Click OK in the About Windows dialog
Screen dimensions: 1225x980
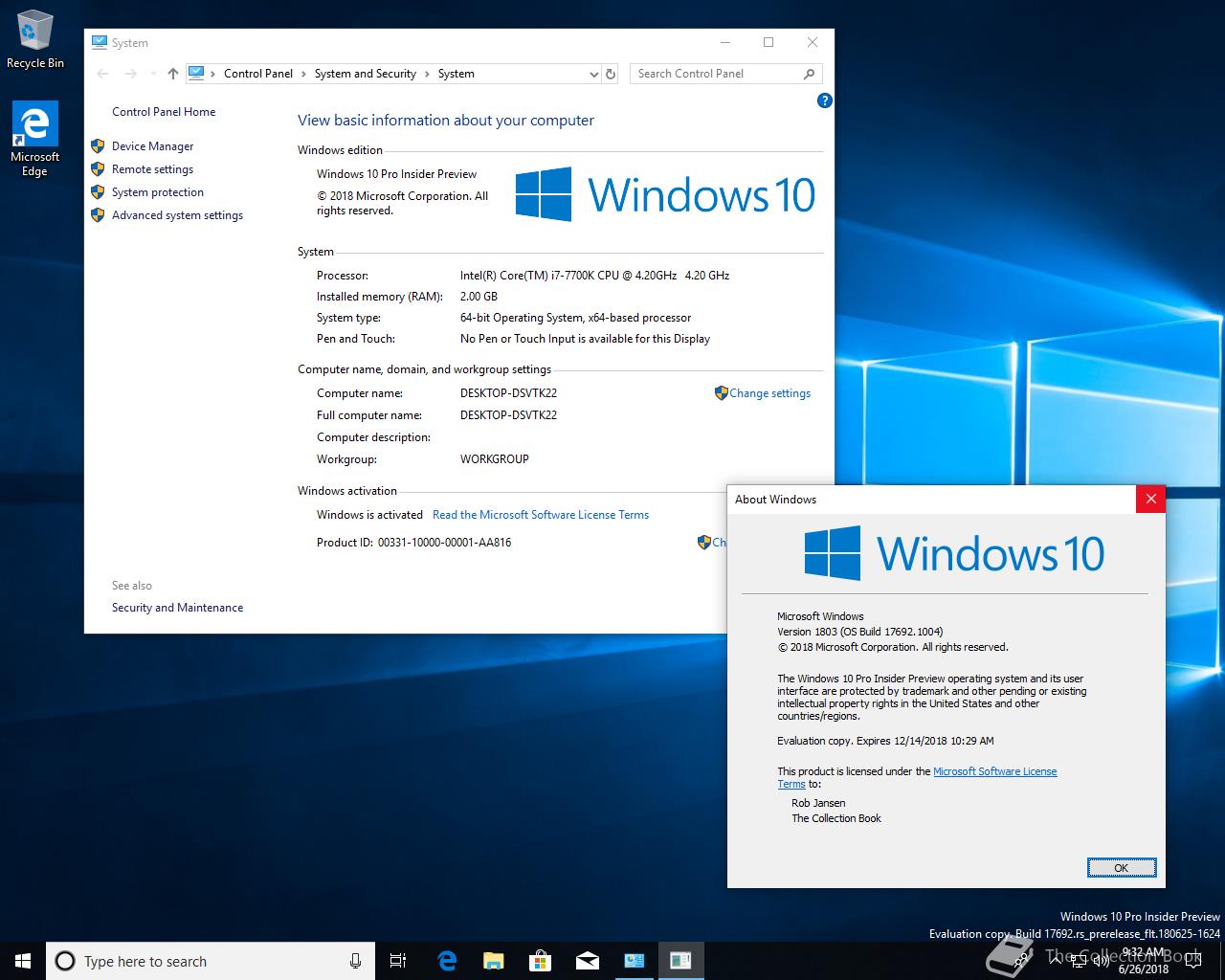click(1122, 868)
